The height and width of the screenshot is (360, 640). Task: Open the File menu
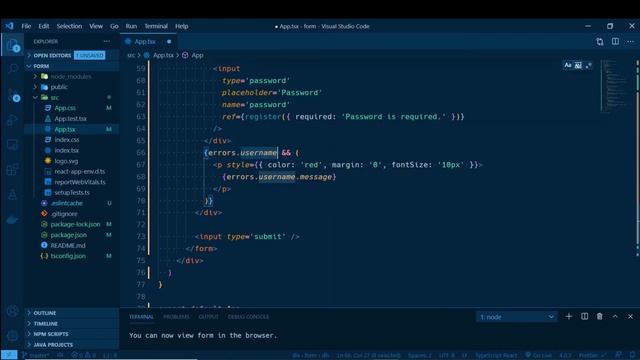(x=26, y=26)
